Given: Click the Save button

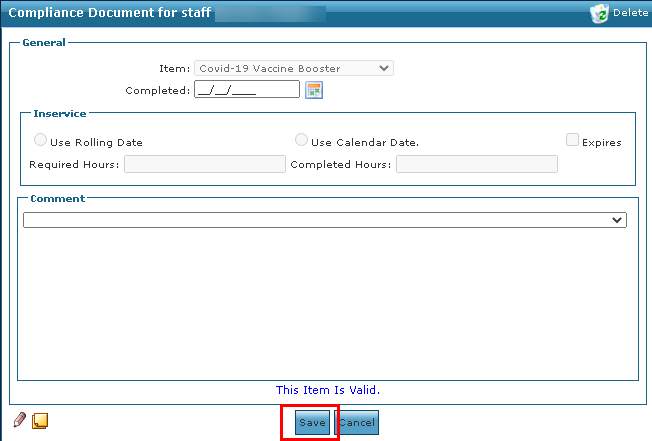Looking at the screenshot, I should [x=312, y=422].
